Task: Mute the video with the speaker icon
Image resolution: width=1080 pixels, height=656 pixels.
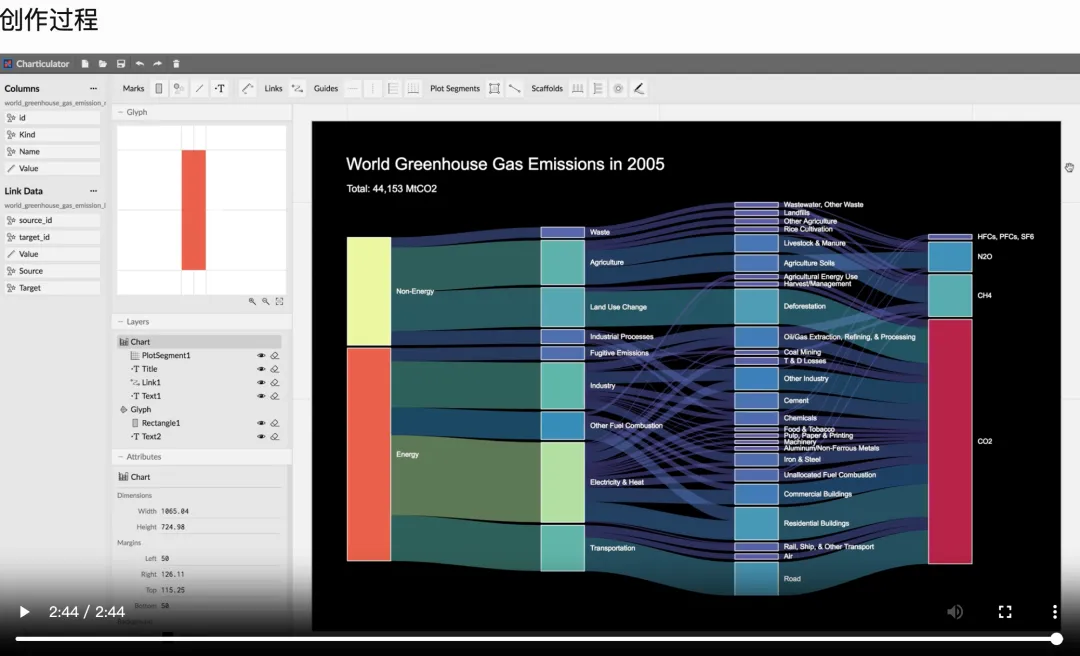Action: click(x=955, y=612)
